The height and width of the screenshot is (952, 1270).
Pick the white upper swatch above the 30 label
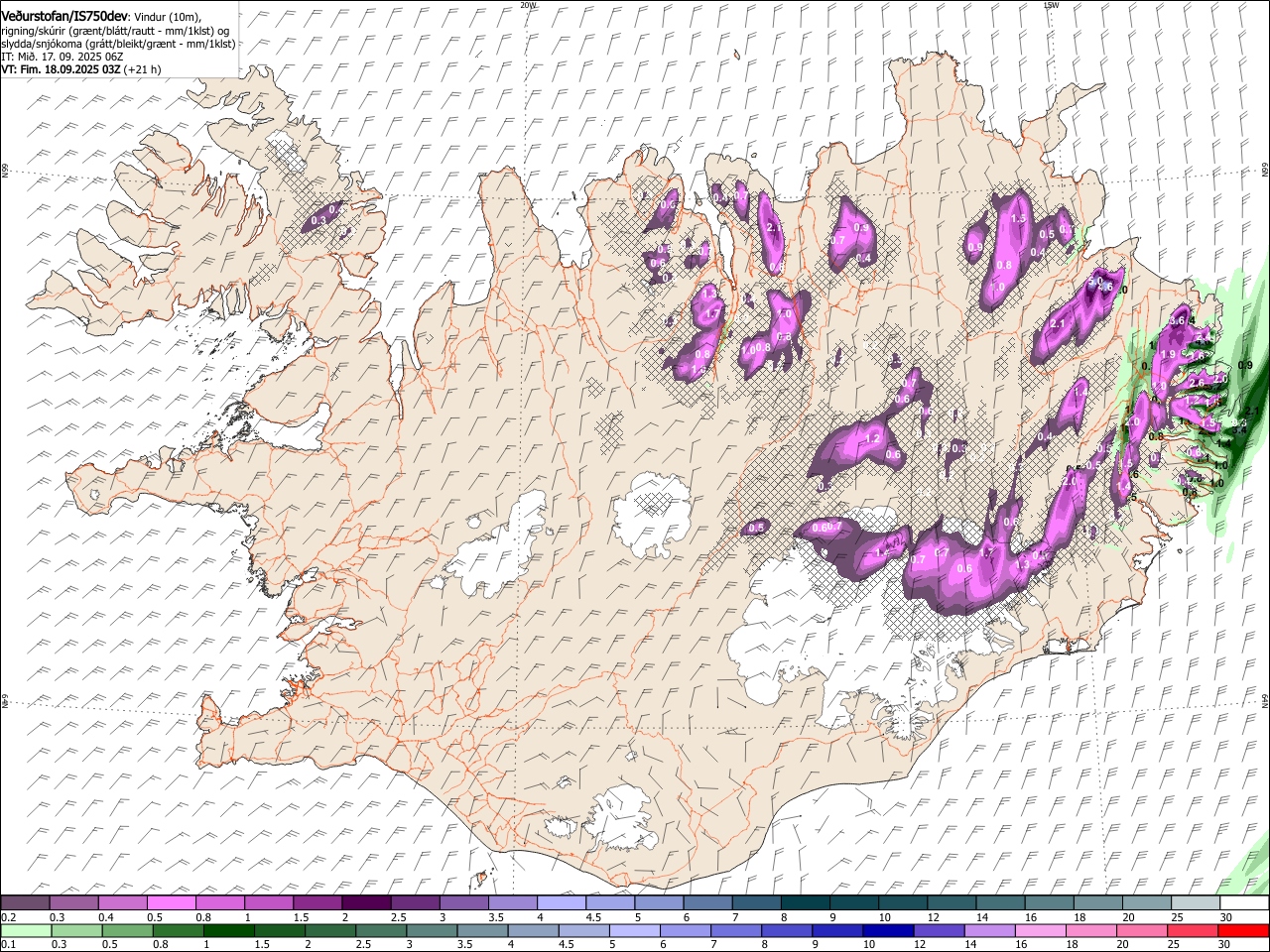(1244, 903)
